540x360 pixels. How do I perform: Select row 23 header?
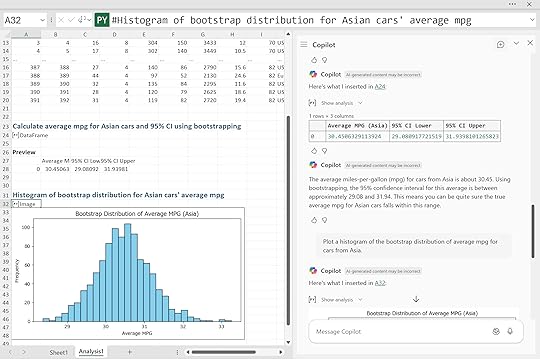click(x=6, y=126)
